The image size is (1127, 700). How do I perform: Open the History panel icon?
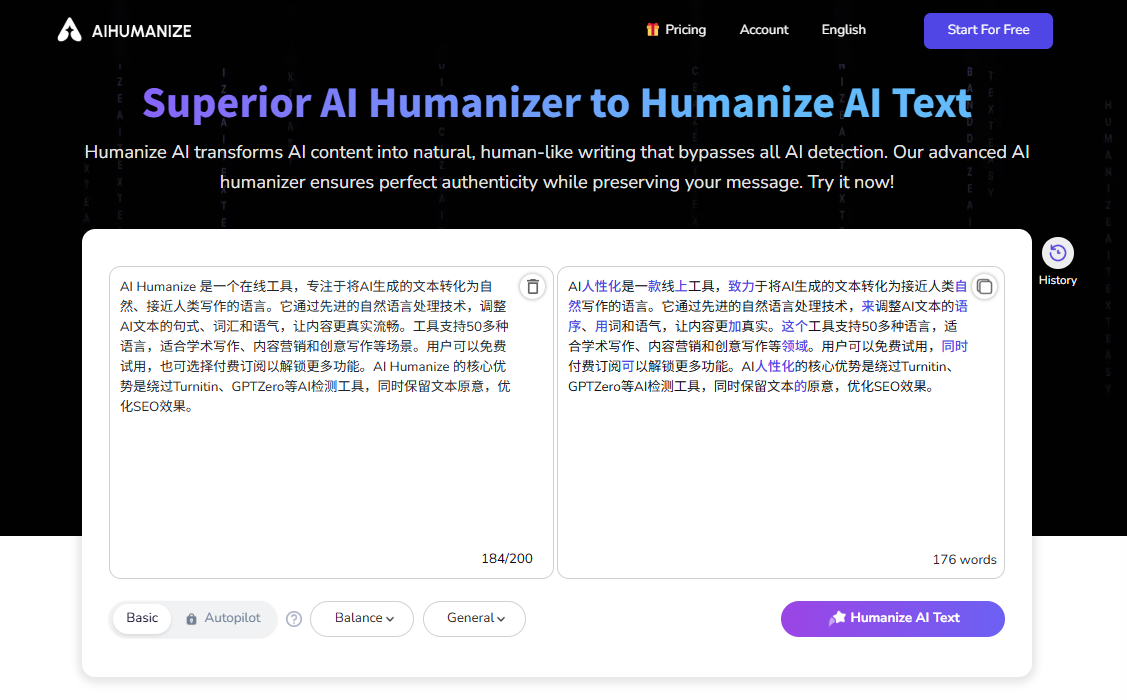pyautogui.click(x=1057, y=253)
